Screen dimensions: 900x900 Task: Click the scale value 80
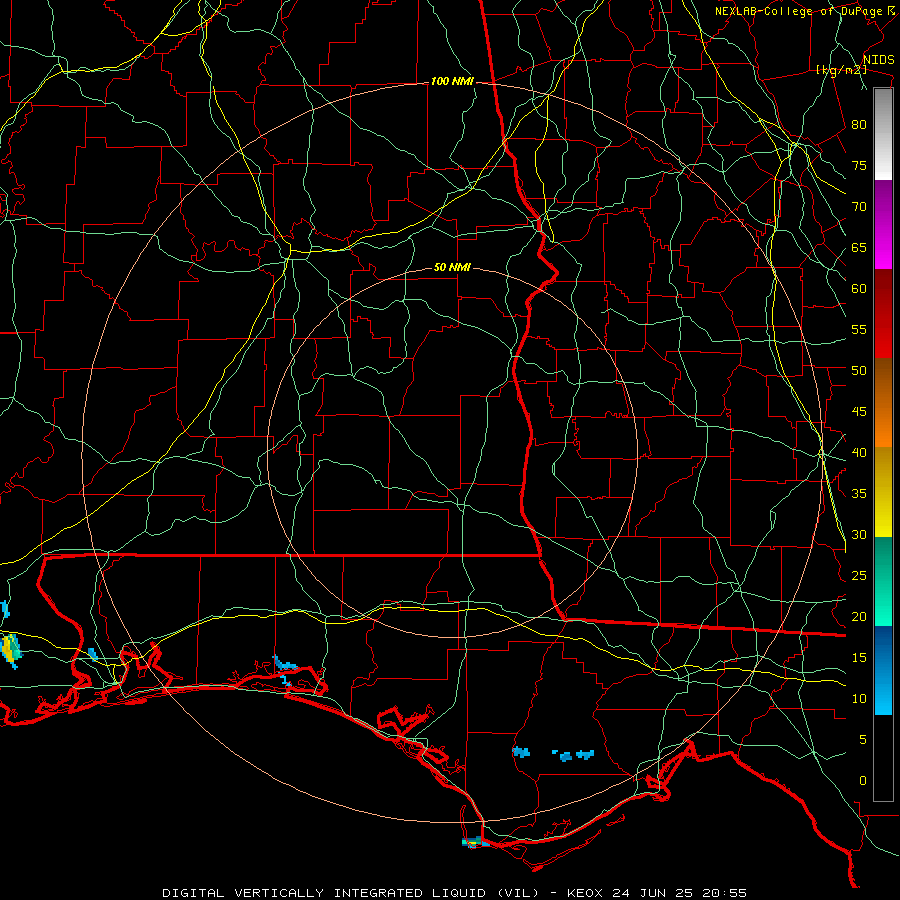(x=859, y=125)
